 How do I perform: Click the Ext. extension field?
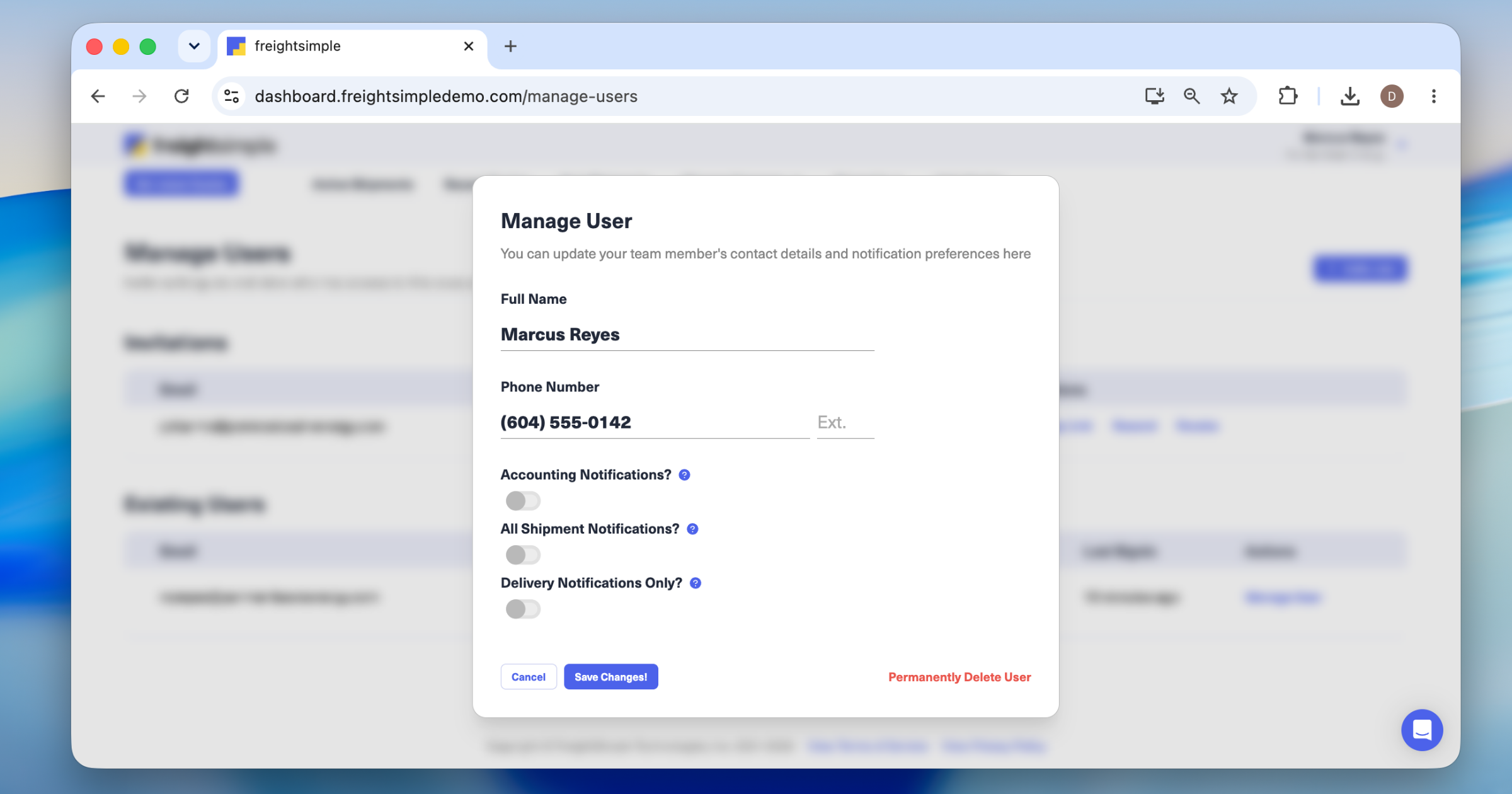845,423
